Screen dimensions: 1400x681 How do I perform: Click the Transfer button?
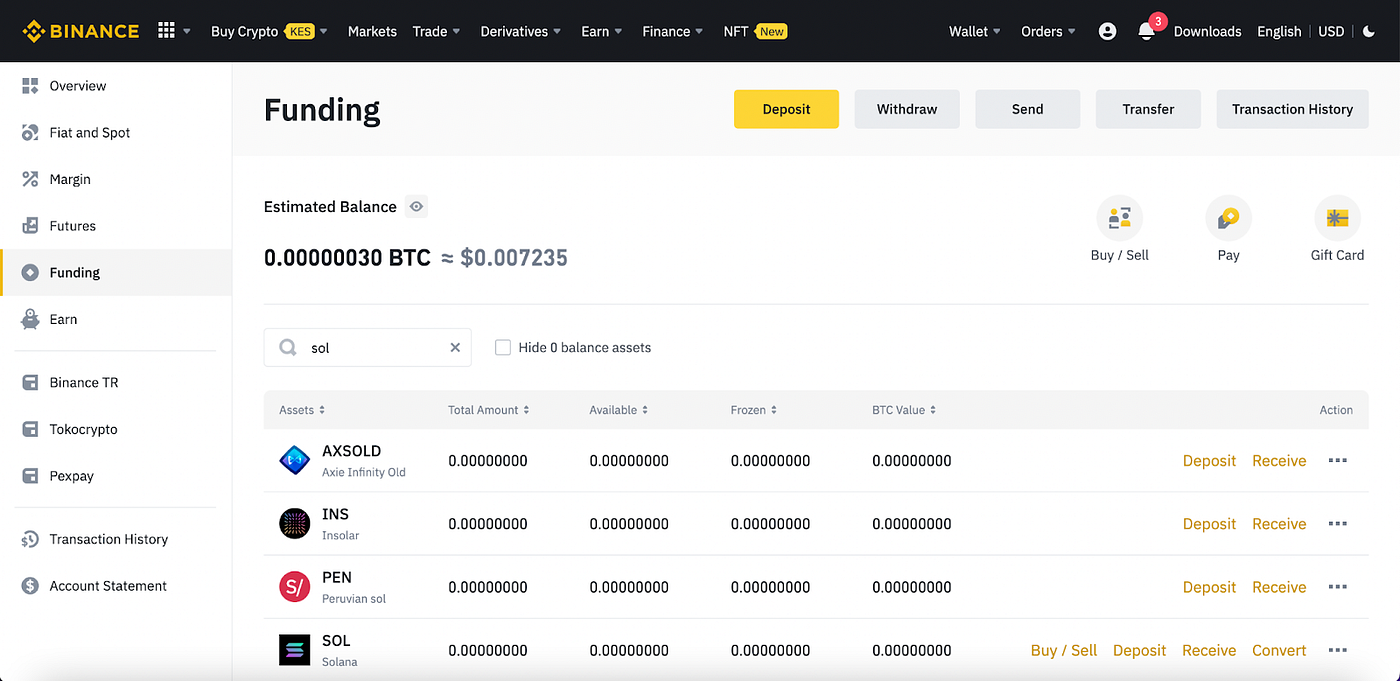1148,109
